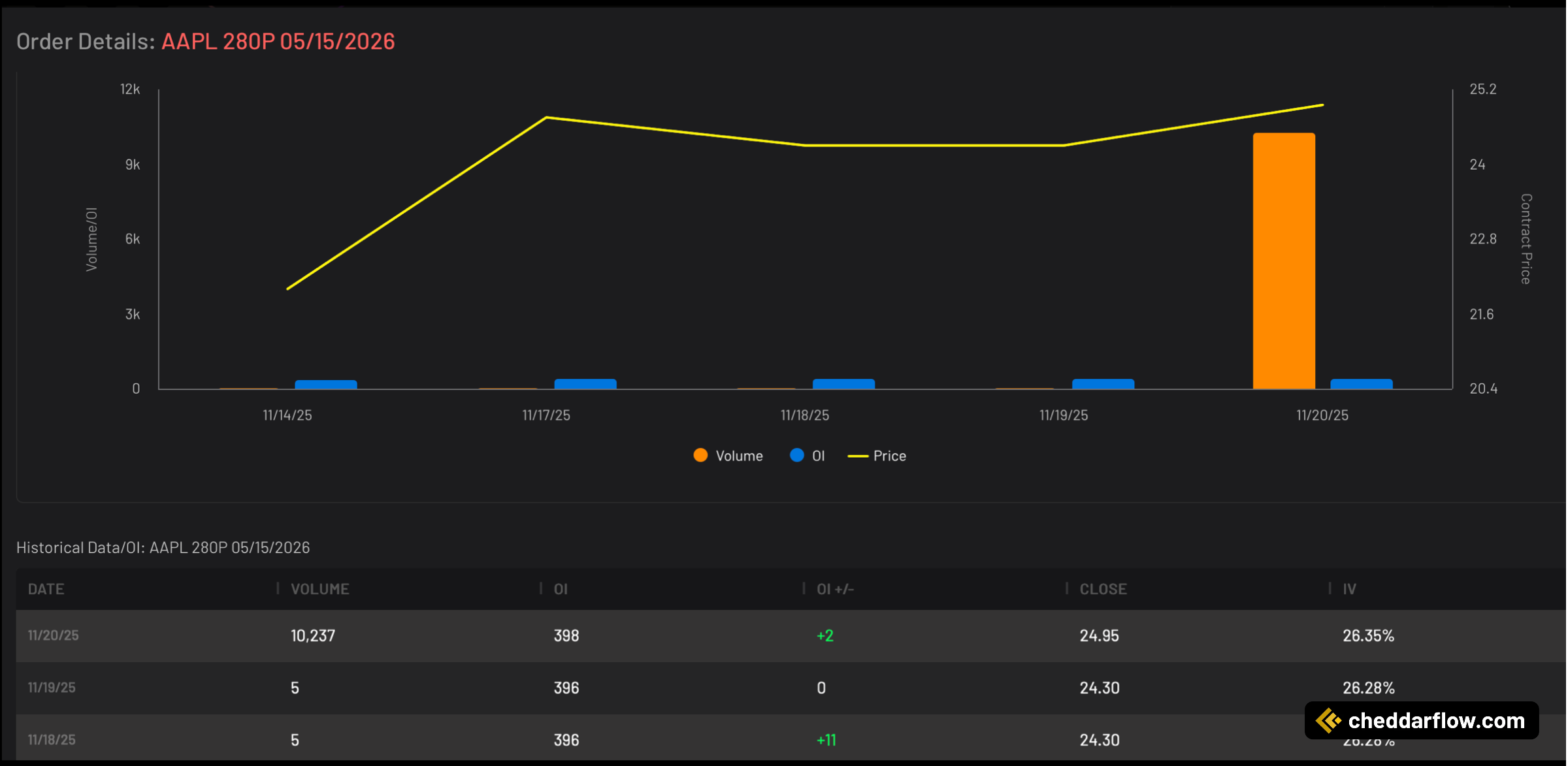The width and height of the screenshot is (1568, 766).
Task: Sort table by CLOSE column header
Action: [1103, 589]
